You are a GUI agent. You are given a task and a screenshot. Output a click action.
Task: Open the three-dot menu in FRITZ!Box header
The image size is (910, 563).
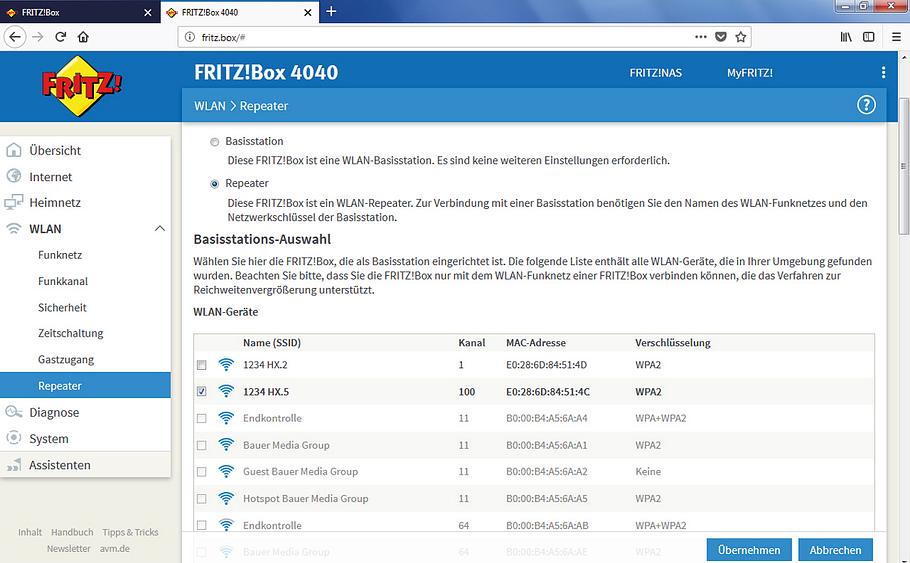click(x=883, y=73)
